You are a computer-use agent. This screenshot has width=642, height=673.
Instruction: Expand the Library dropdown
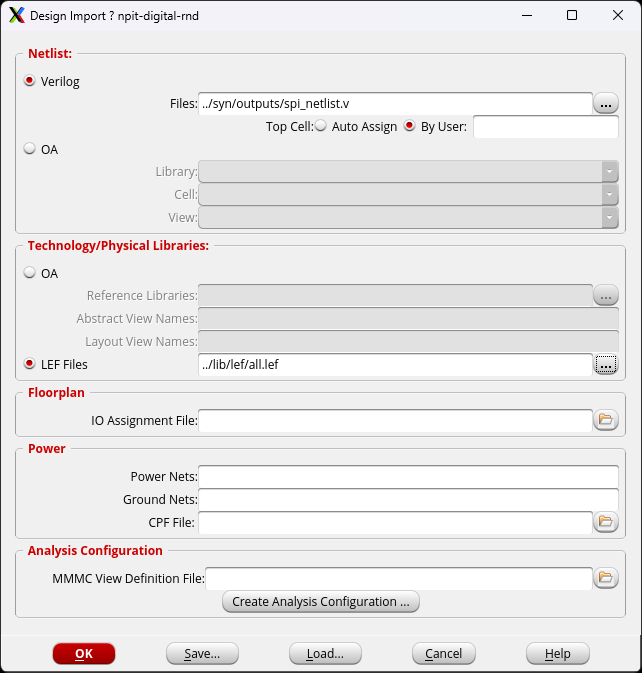pos(609,172)
